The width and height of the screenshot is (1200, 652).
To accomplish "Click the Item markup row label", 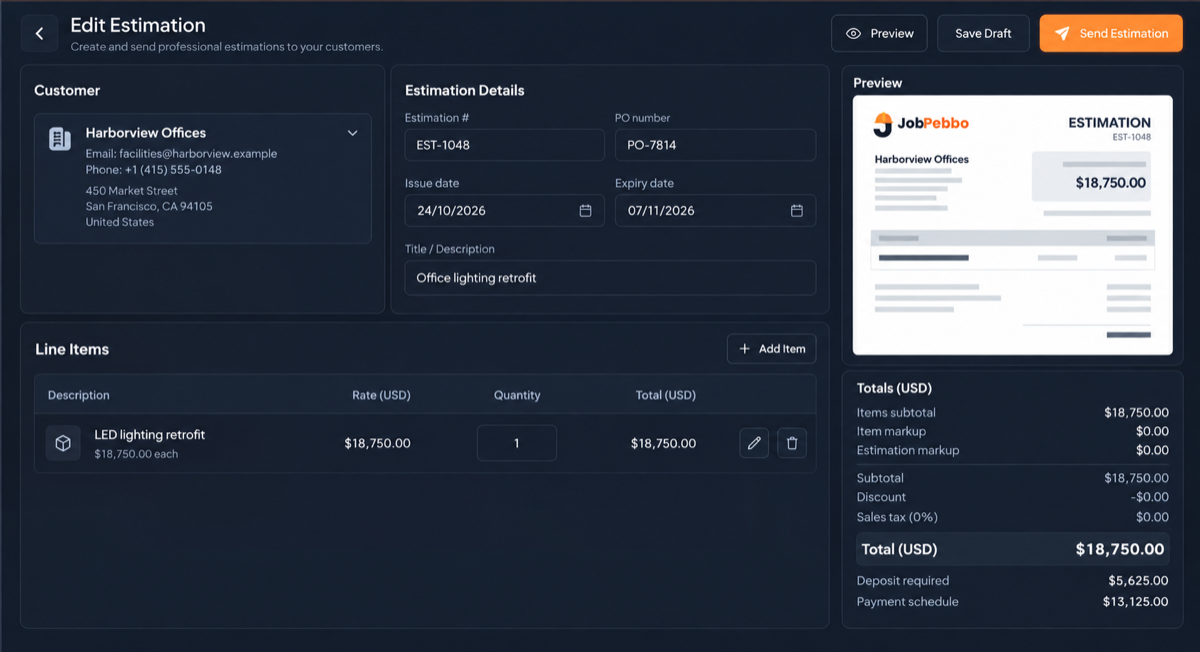I will (x=891, y=431).
